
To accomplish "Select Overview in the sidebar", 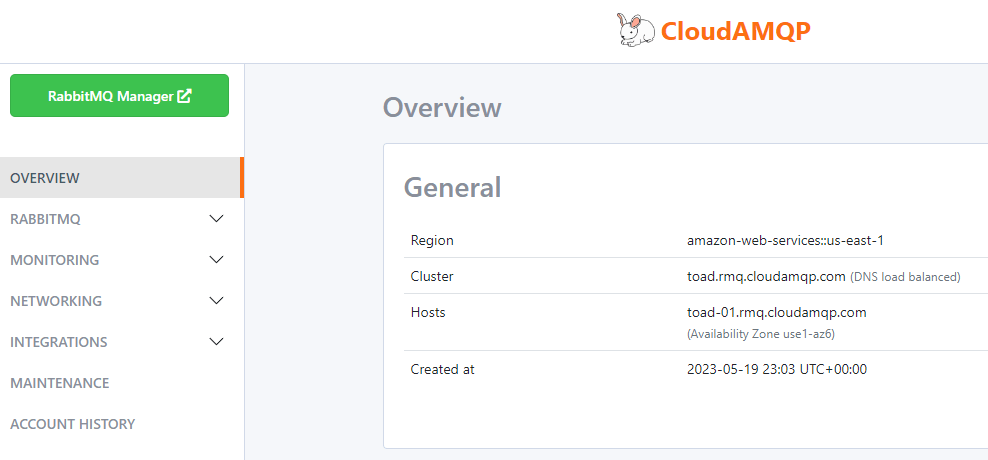I will coord(45,178).
